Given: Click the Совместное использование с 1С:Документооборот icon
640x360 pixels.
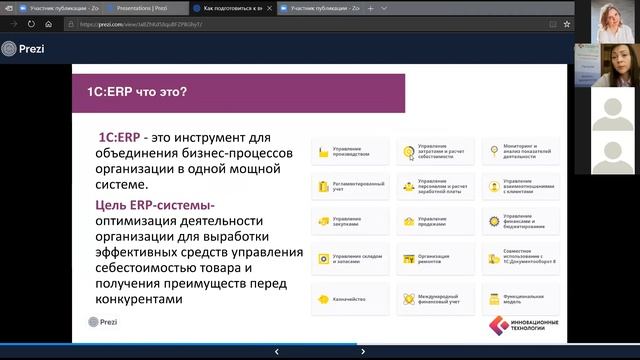Looking at the screenshot, I should point(494,259).
